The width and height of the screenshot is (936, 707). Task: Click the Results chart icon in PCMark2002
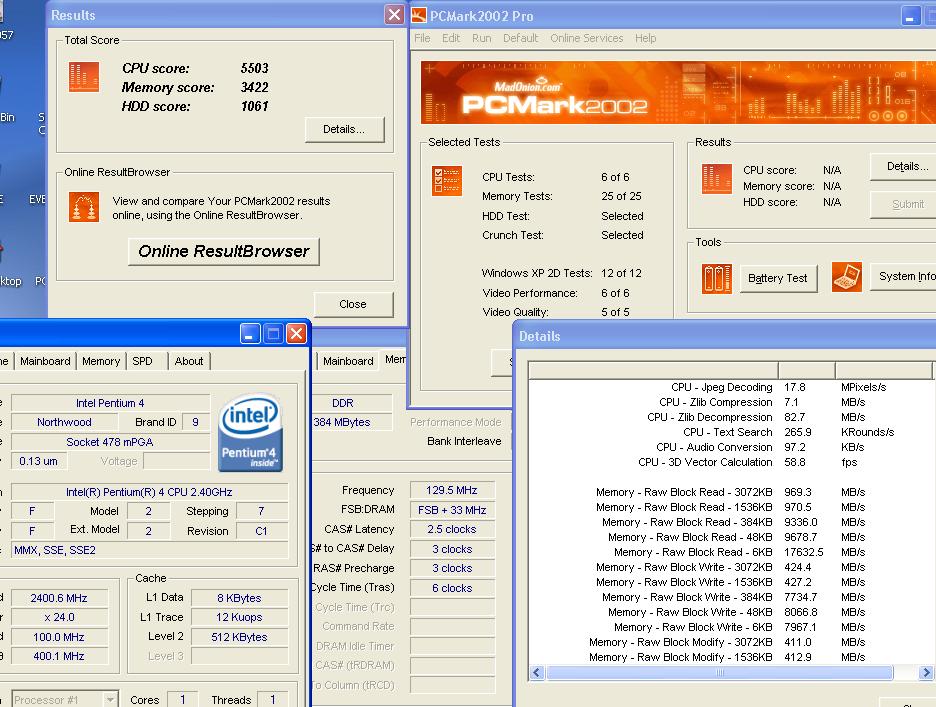coord(717,179)
